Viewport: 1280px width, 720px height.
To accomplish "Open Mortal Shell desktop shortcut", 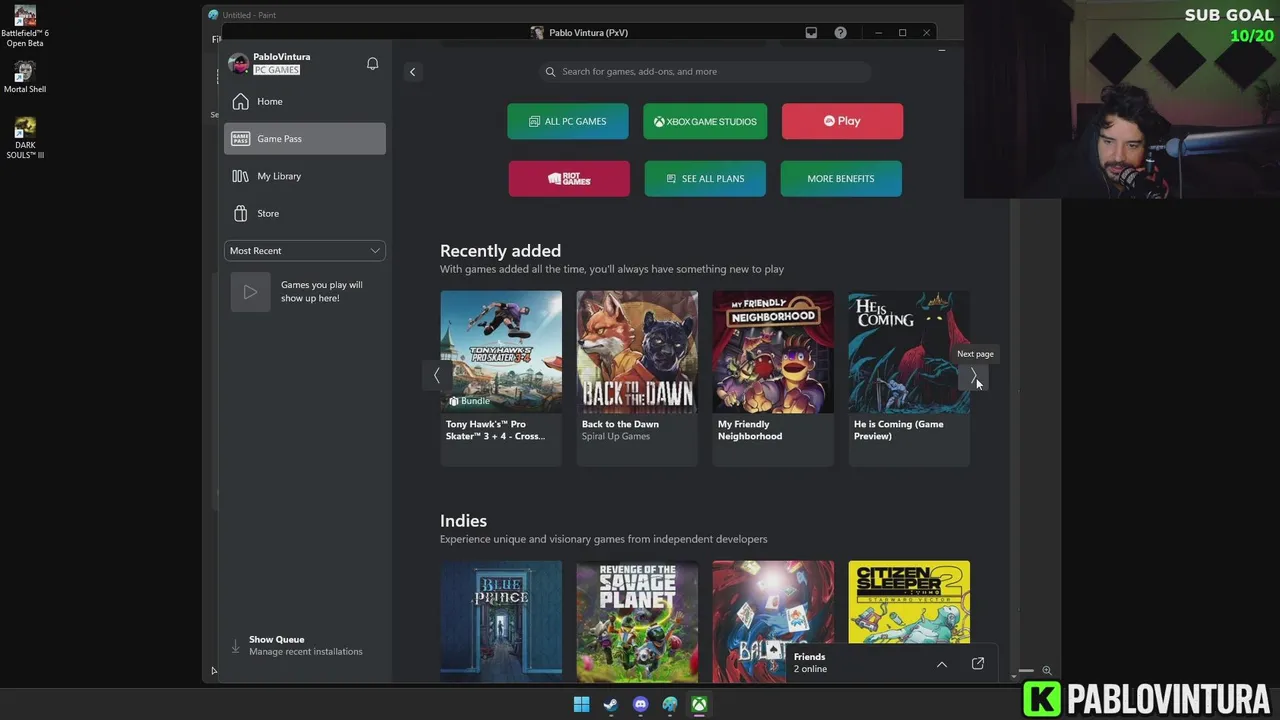I will coord(25,77).
